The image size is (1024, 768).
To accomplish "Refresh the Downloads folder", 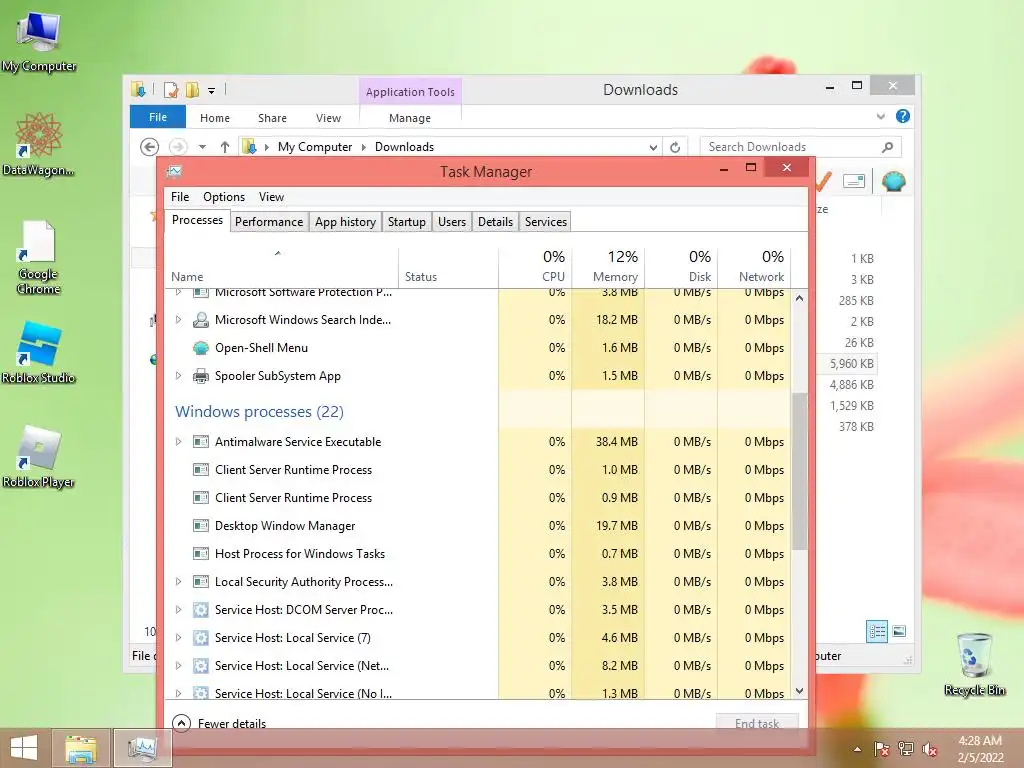I will pos(675,147).
